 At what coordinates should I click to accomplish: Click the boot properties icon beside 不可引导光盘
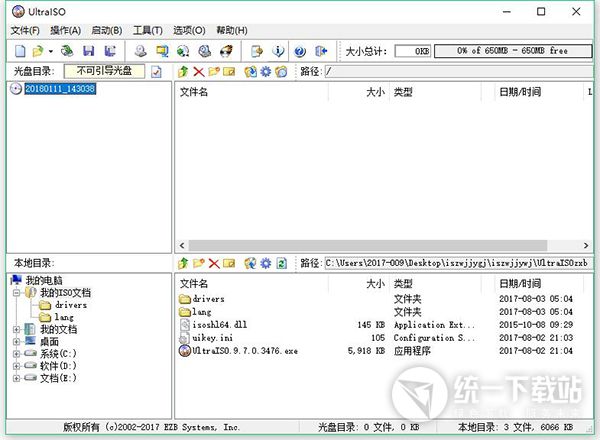156,72
